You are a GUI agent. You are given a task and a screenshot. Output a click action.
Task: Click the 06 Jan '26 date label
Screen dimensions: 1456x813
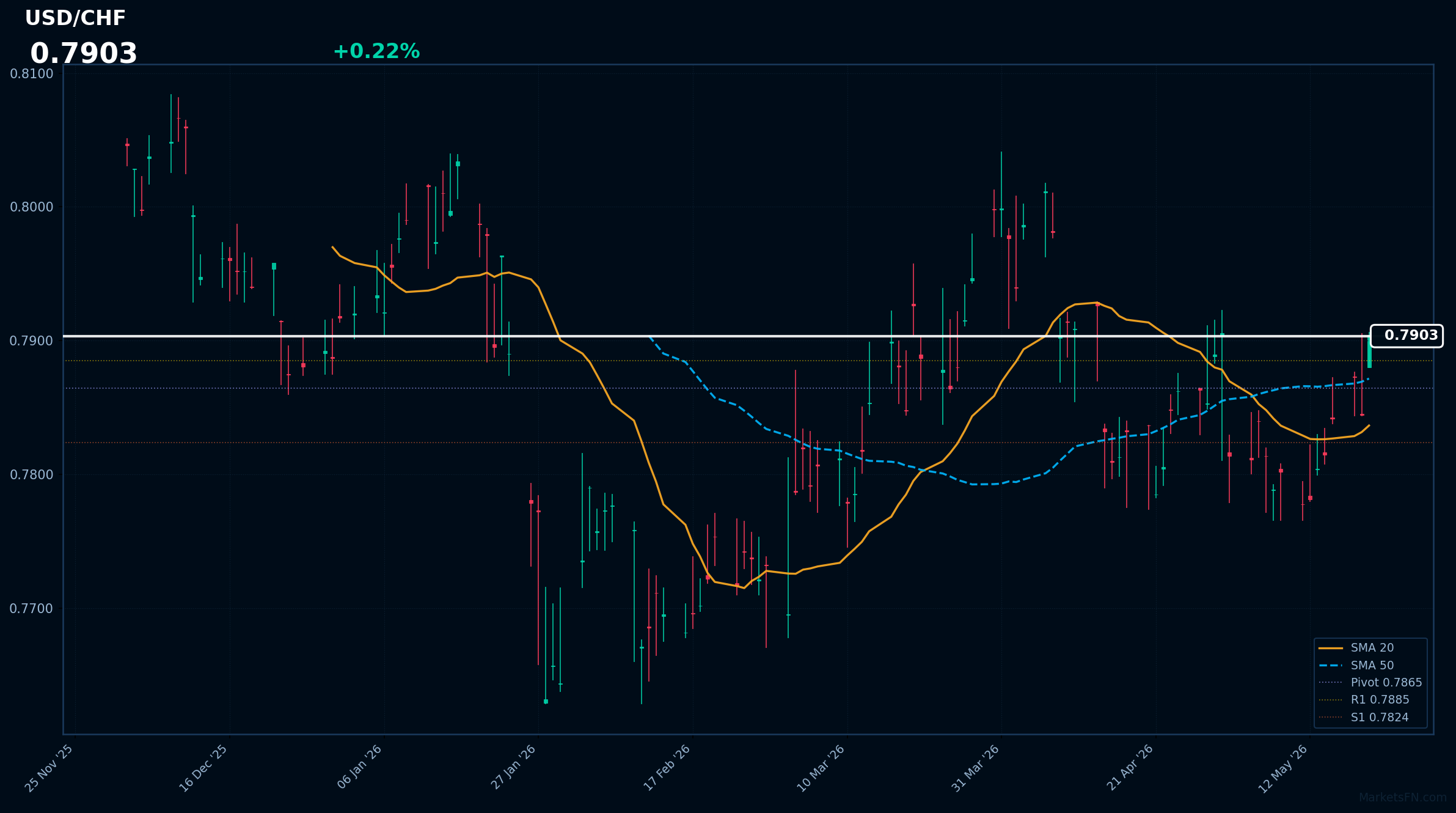click(x=360, y=768)
